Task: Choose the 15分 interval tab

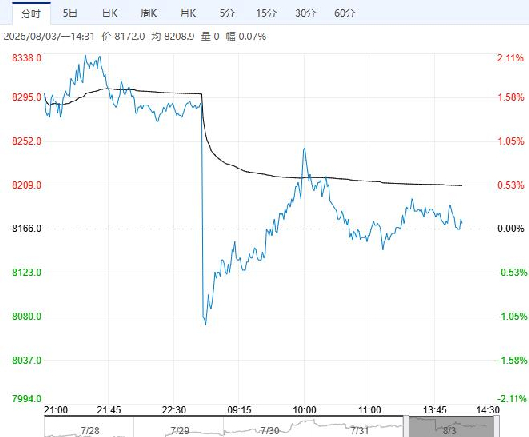Action: pyautogui.click(x=266, y=13)
